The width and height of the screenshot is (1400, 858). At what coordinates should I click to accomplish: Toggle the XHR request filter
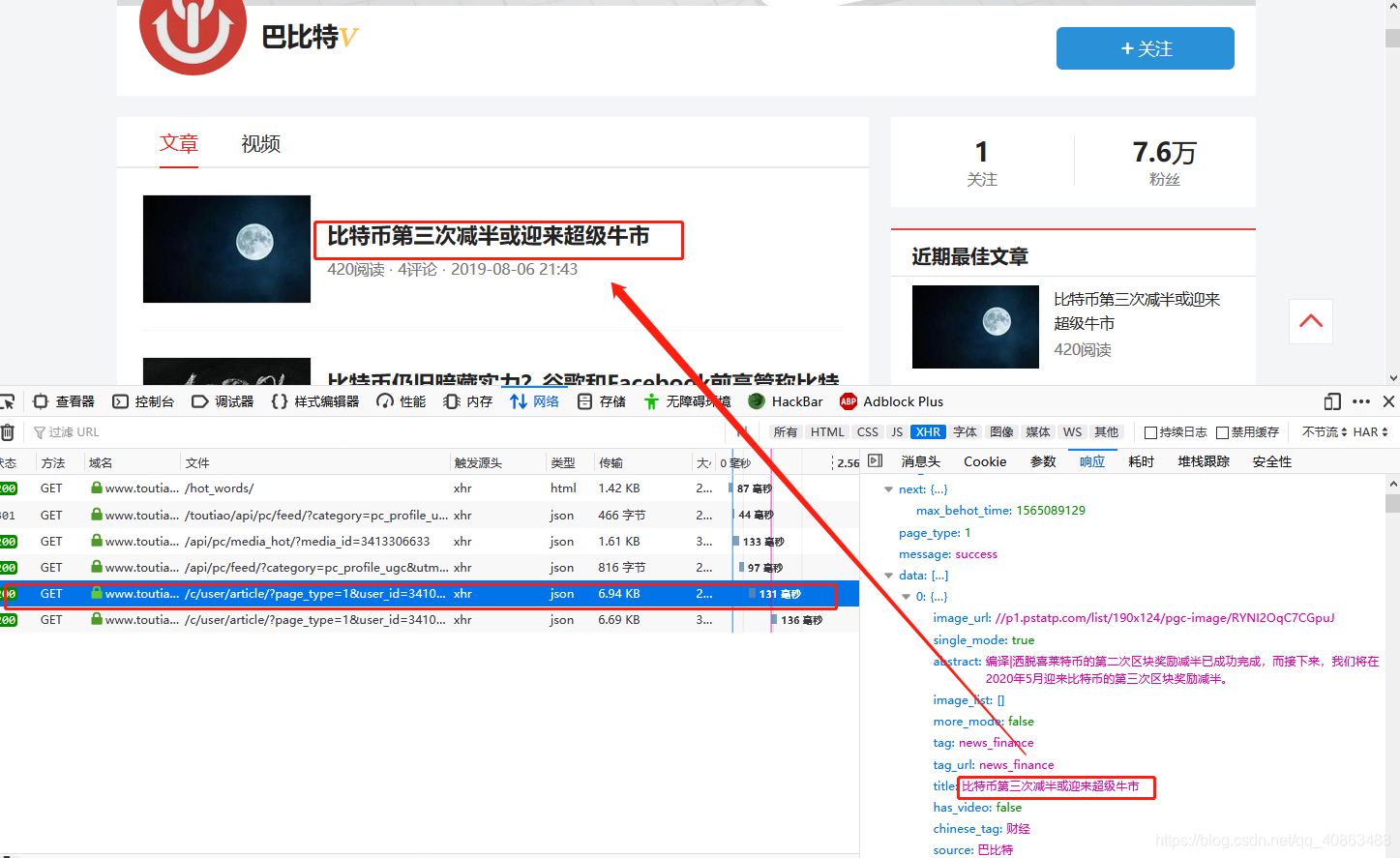tap(928, 432)
